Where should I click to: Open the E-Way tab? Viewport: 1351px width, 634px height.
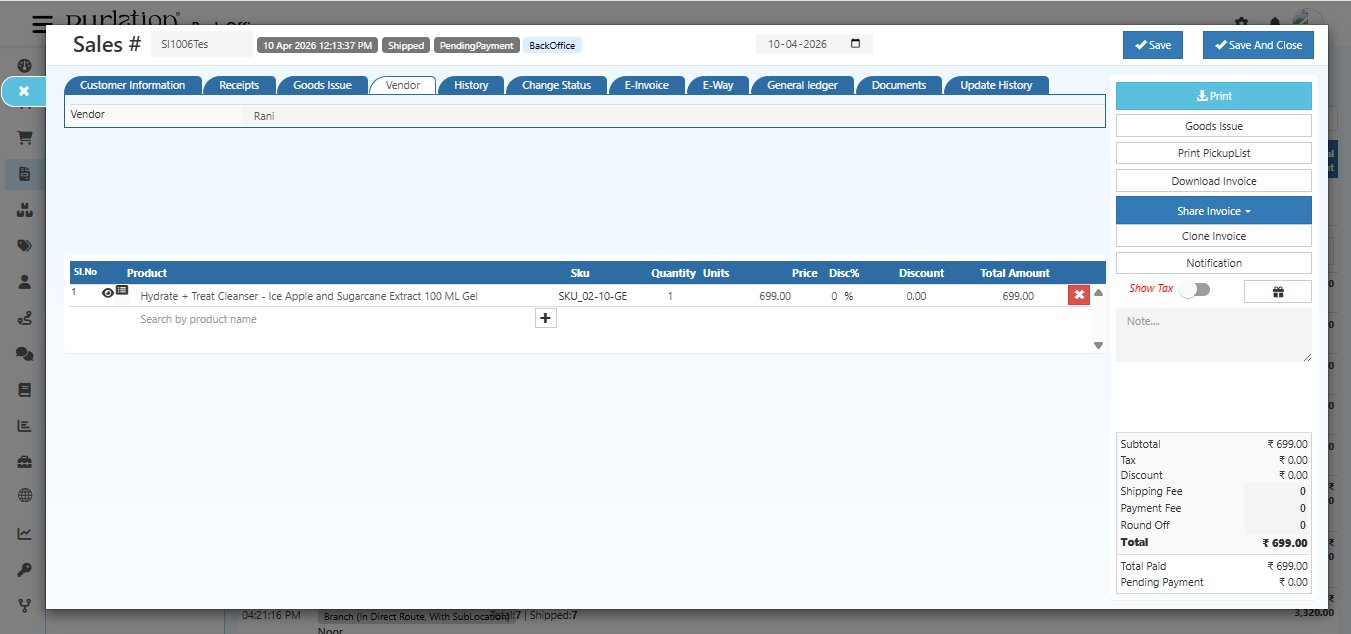[718, 85]
